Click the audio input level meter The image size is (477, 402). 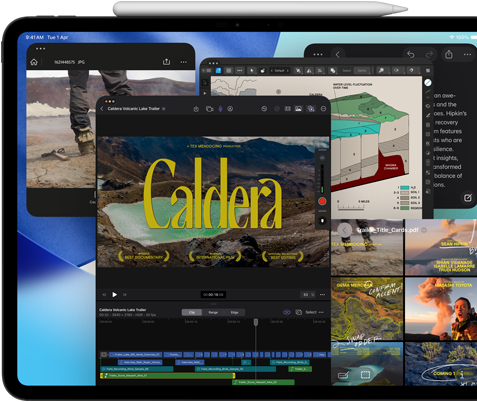click(x=322, y=178)
